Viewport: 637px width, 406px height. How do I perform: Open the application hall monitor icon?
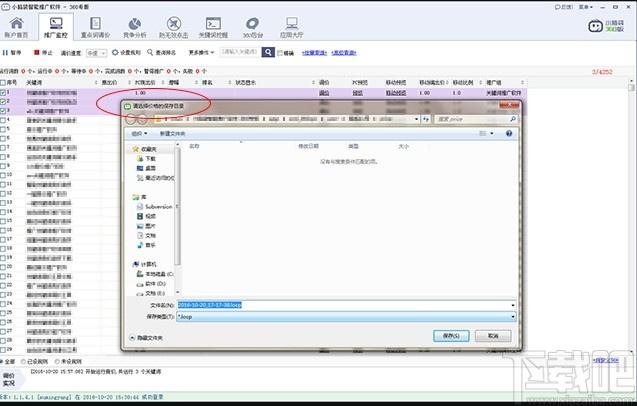[x=291, y=24]
